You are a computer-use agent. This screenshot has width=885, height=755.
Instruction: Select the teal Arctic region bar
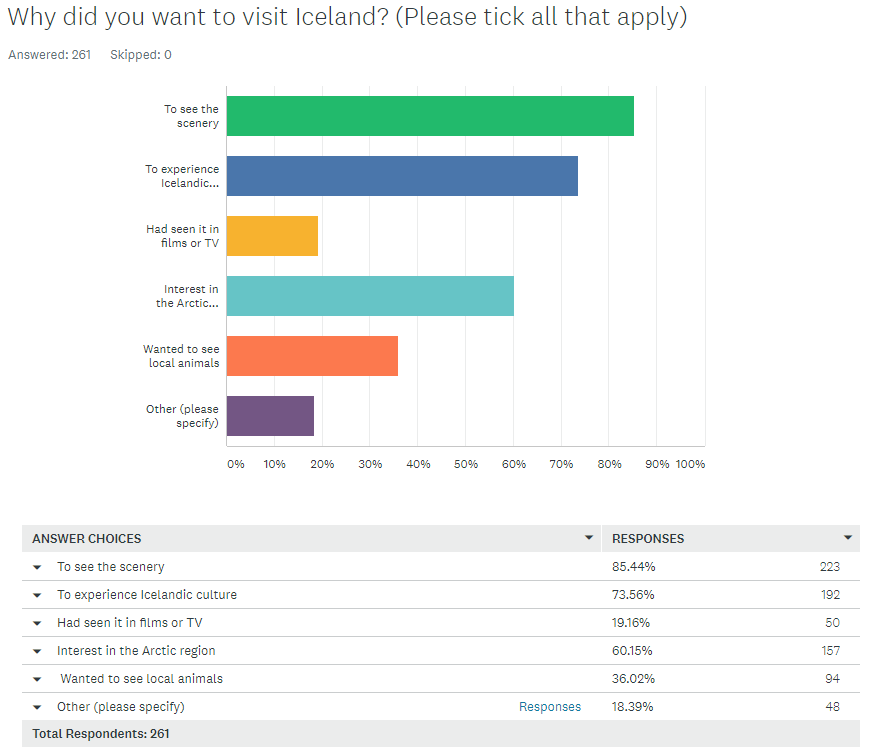tap(370, 296)
